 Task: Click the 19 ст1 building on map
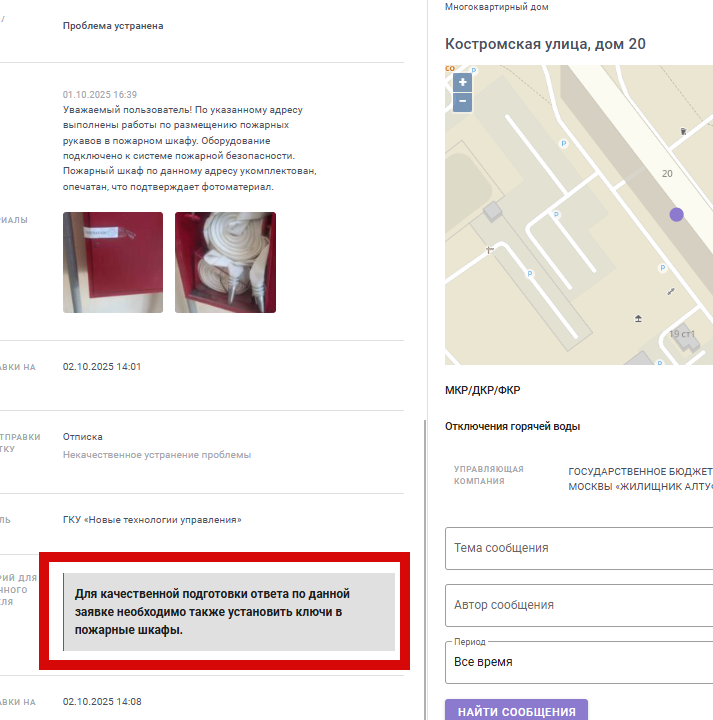tap(683, 334)
